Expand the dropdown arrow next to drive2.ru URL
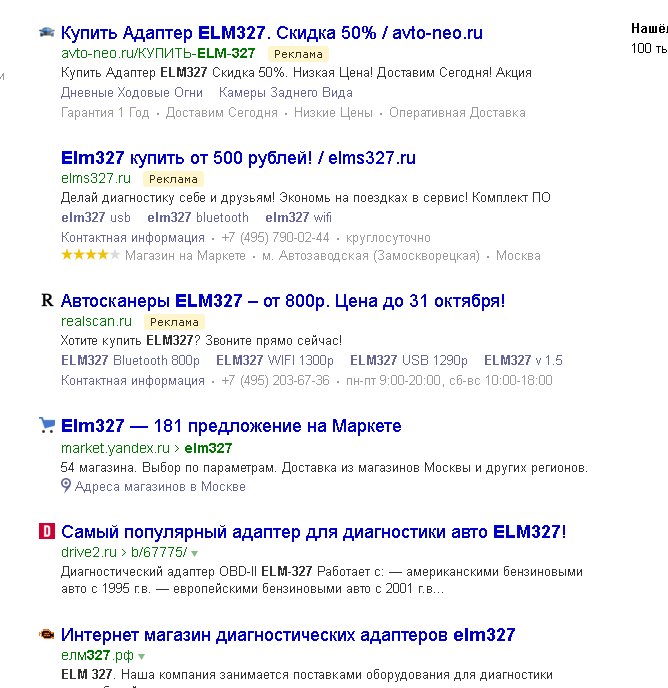668x688 pixels. [195, 553]
